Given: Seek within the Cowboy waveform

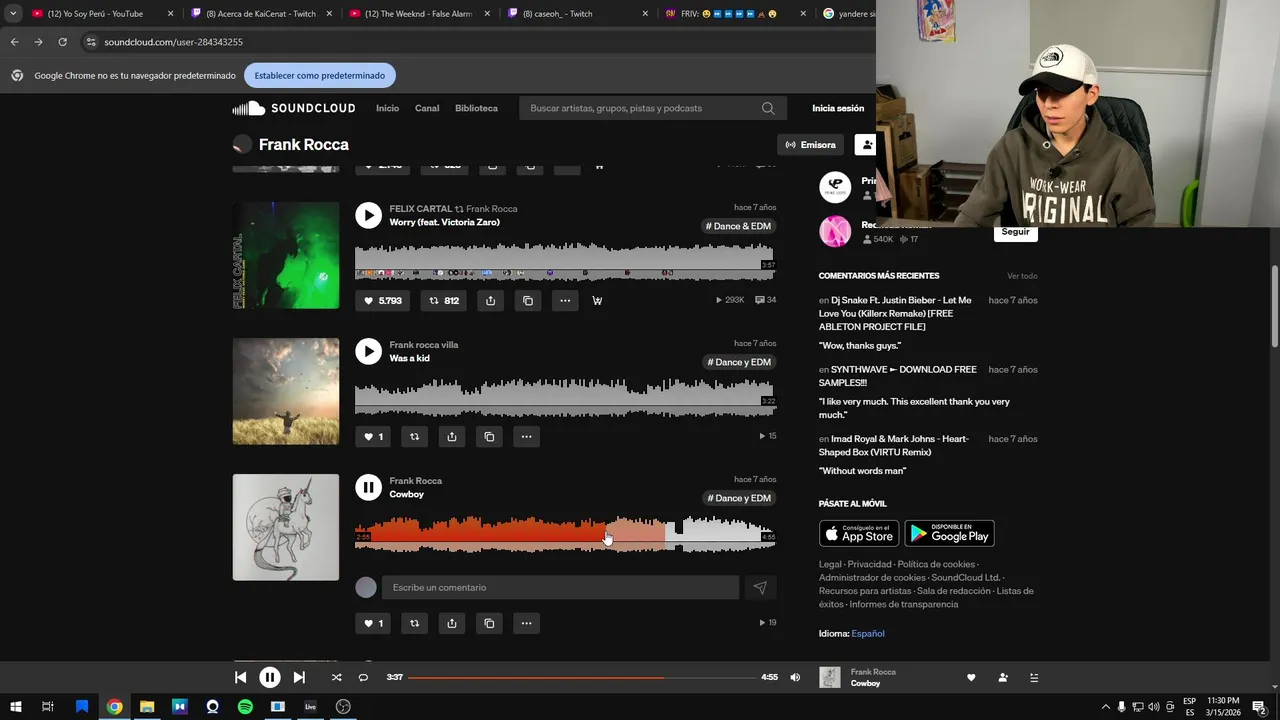Looking at the screenshot, I should pyautogui.click(x=565, y=534).
